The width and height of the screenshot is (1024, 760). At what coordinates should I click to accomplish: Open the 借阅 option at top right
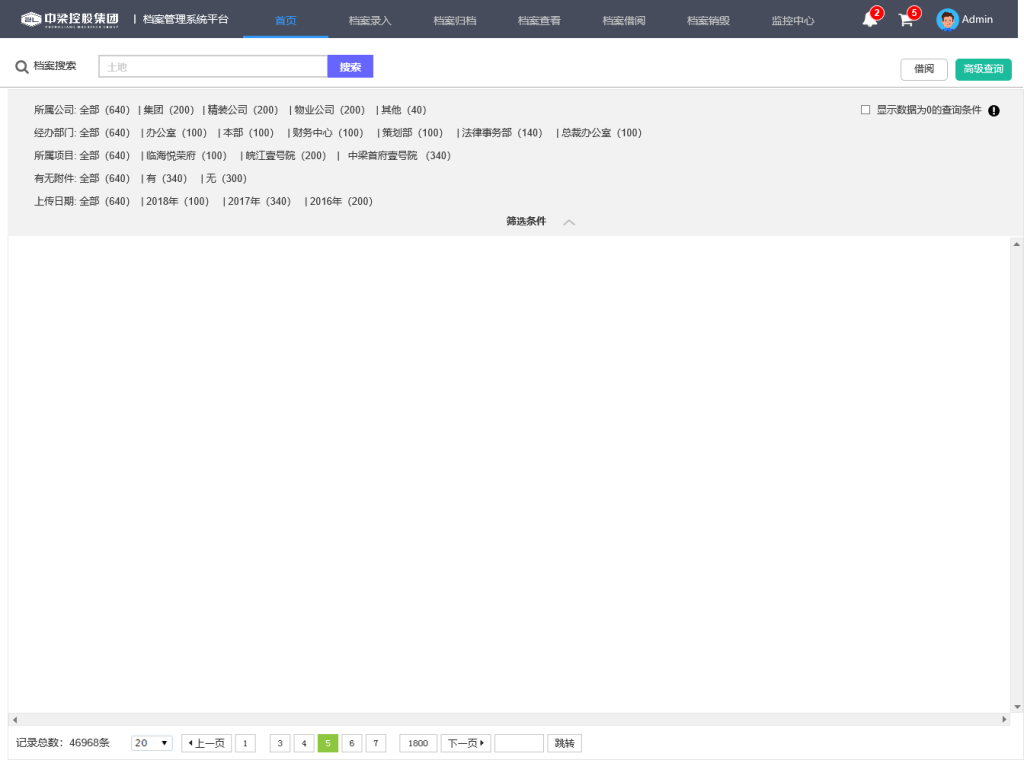point(923,69)
